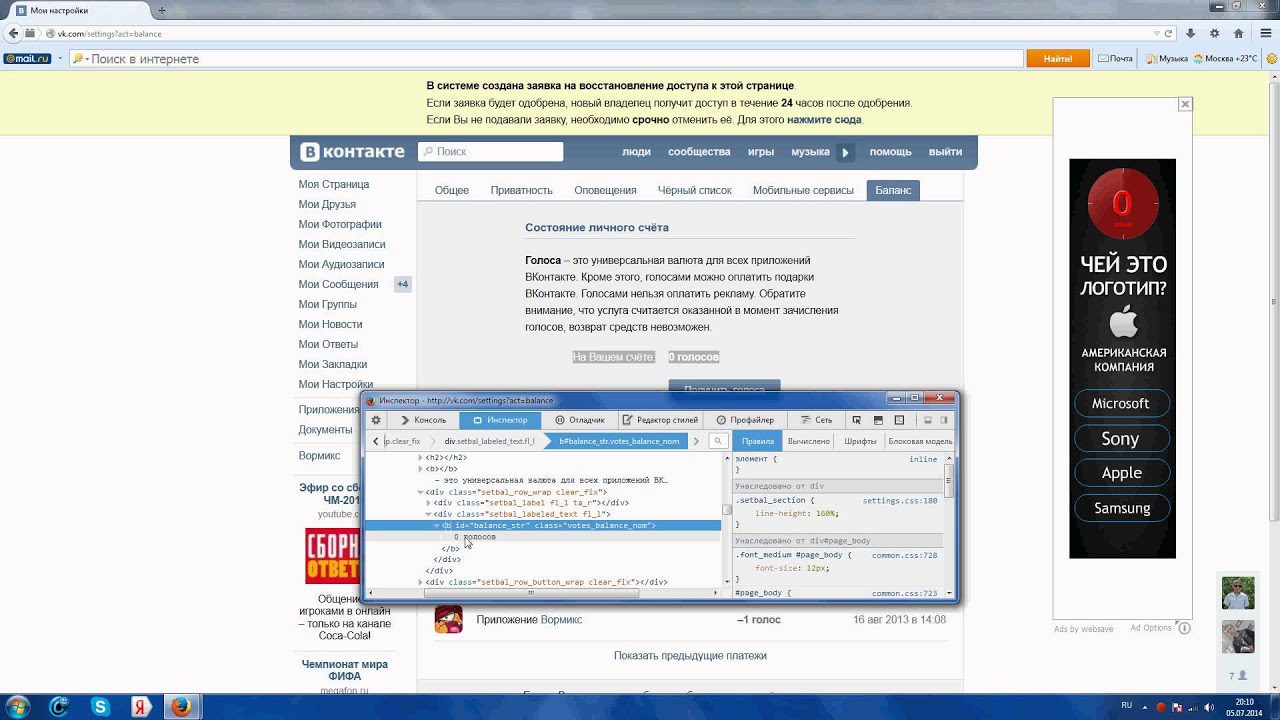1280x720 pixels.
Task: Open the Чёрный список settings tab
Action: [x=694, y=190]
